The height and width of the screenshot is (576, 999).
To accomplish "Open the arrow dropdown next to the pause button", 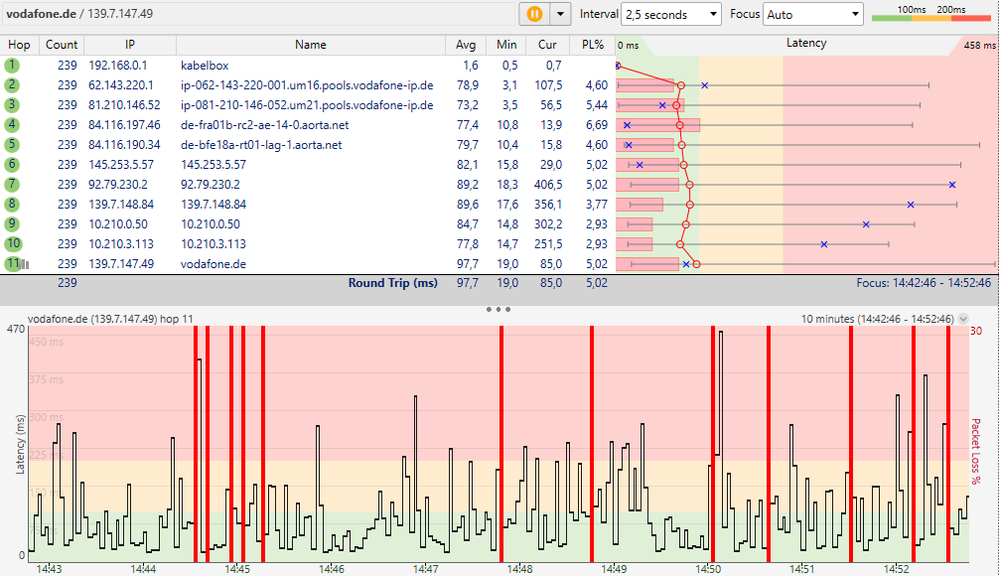I will pyautogui.click(x=561, y=14).
